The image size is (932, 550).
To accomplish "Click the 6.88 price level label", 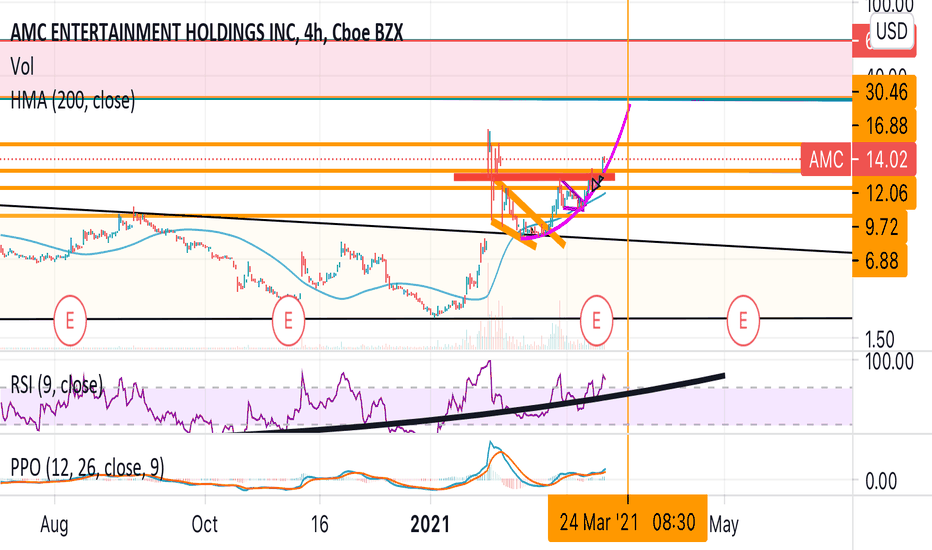I will coord(880,260).
